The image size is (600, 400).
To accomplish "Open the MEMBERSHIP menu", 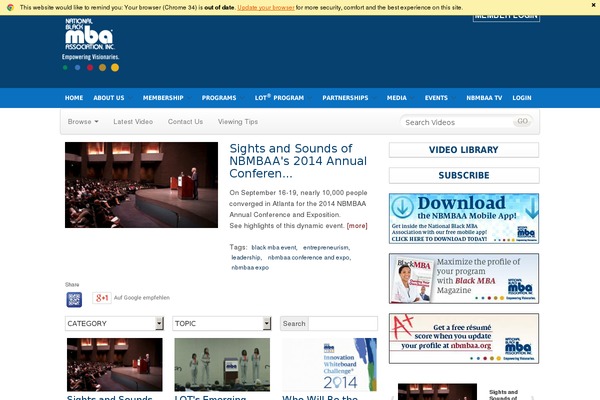I will click(x=163, y=98).
